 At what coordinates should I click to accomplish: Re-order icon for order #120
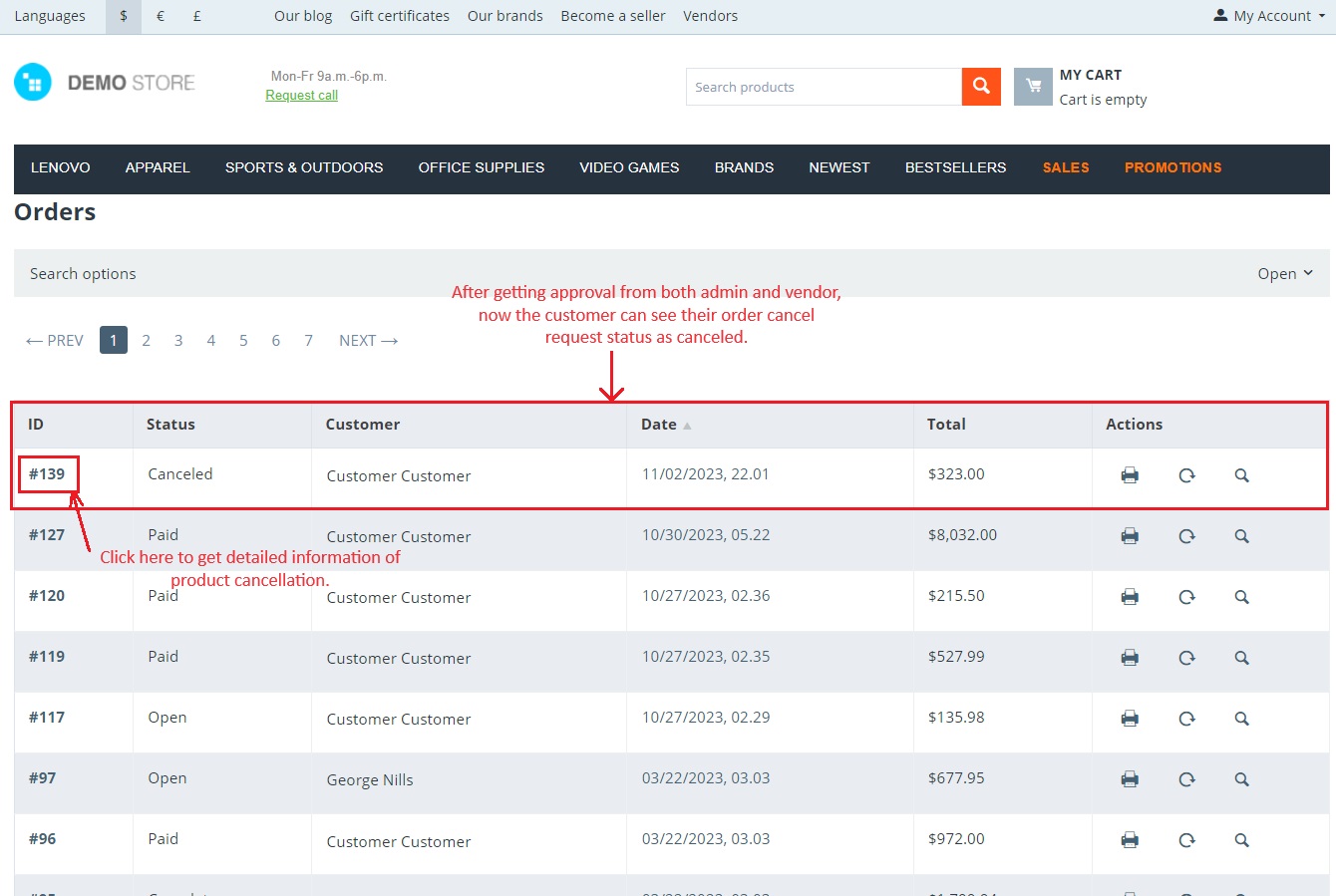(1186, 597)
